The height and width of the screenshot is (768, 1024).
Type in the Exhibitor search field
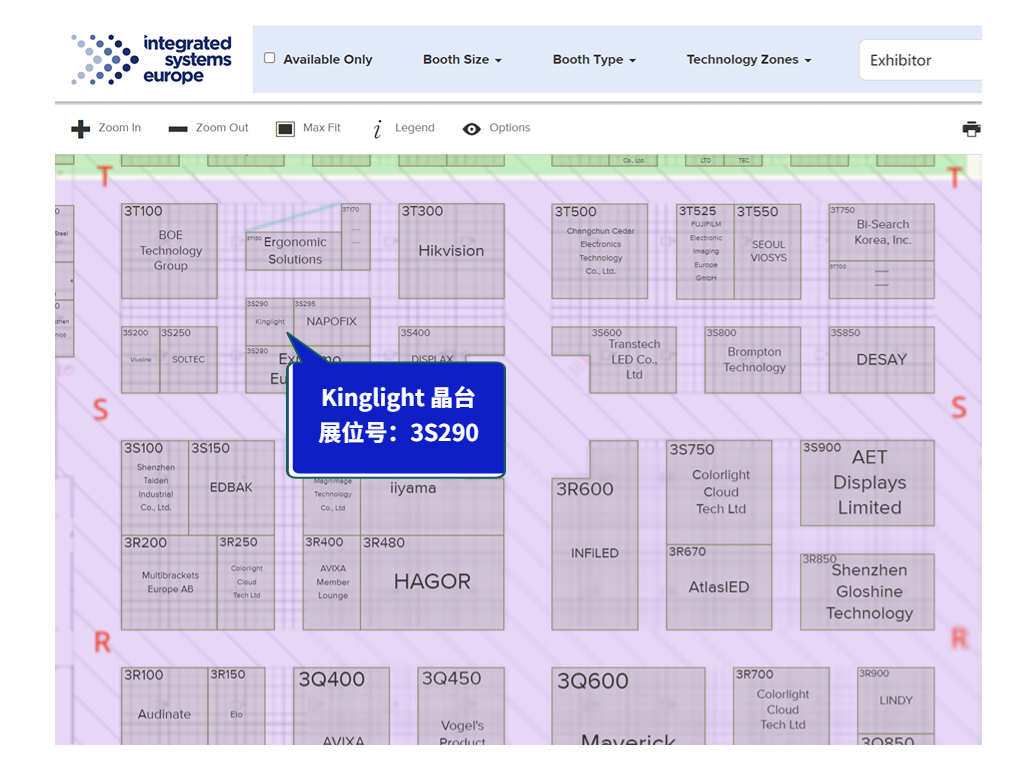tap(920, 60)
